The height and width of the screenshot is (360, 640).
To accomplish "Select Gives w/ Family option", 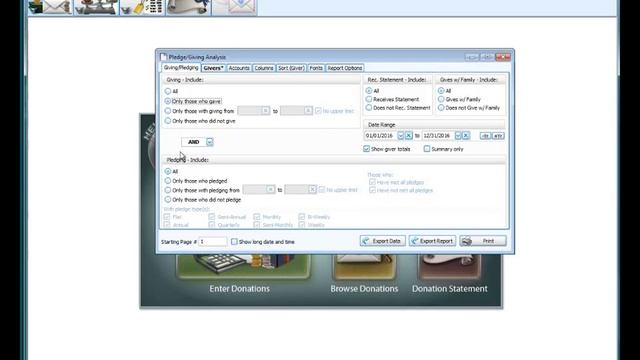I will click(x=441, y=99).
